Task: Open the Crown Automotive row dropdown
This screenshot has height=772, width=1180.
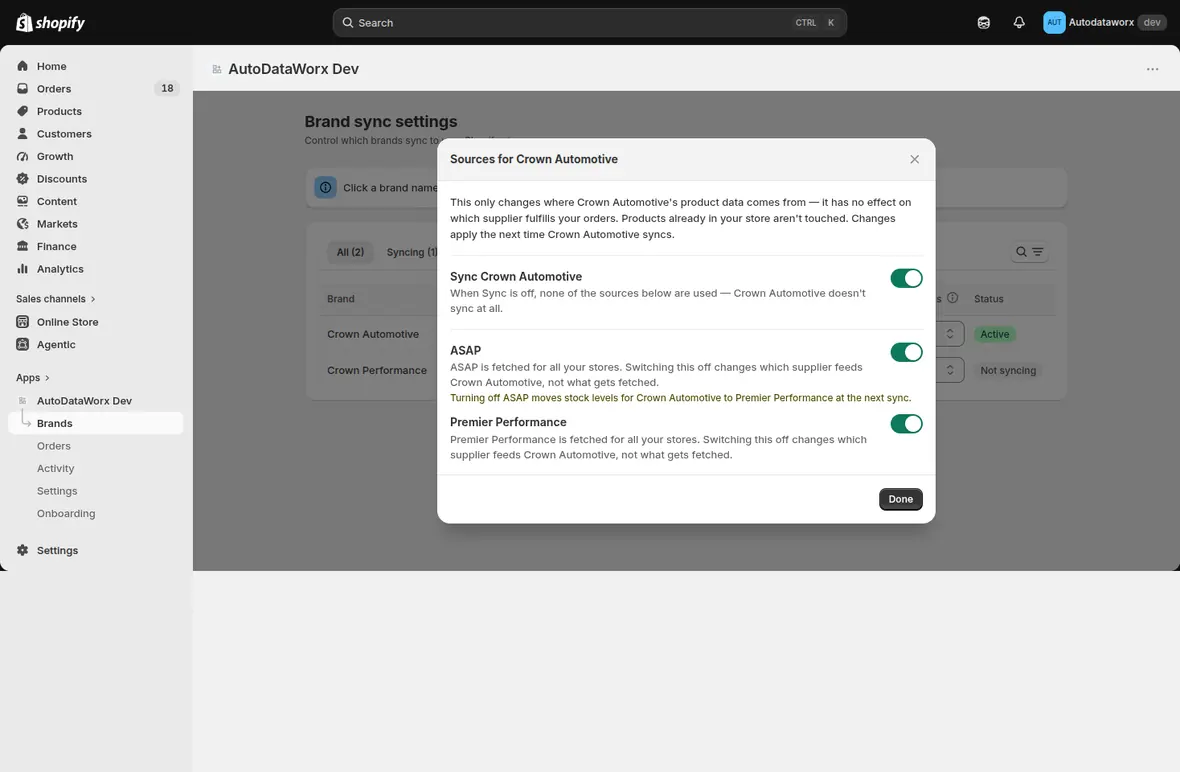Action: pos(950,334)
